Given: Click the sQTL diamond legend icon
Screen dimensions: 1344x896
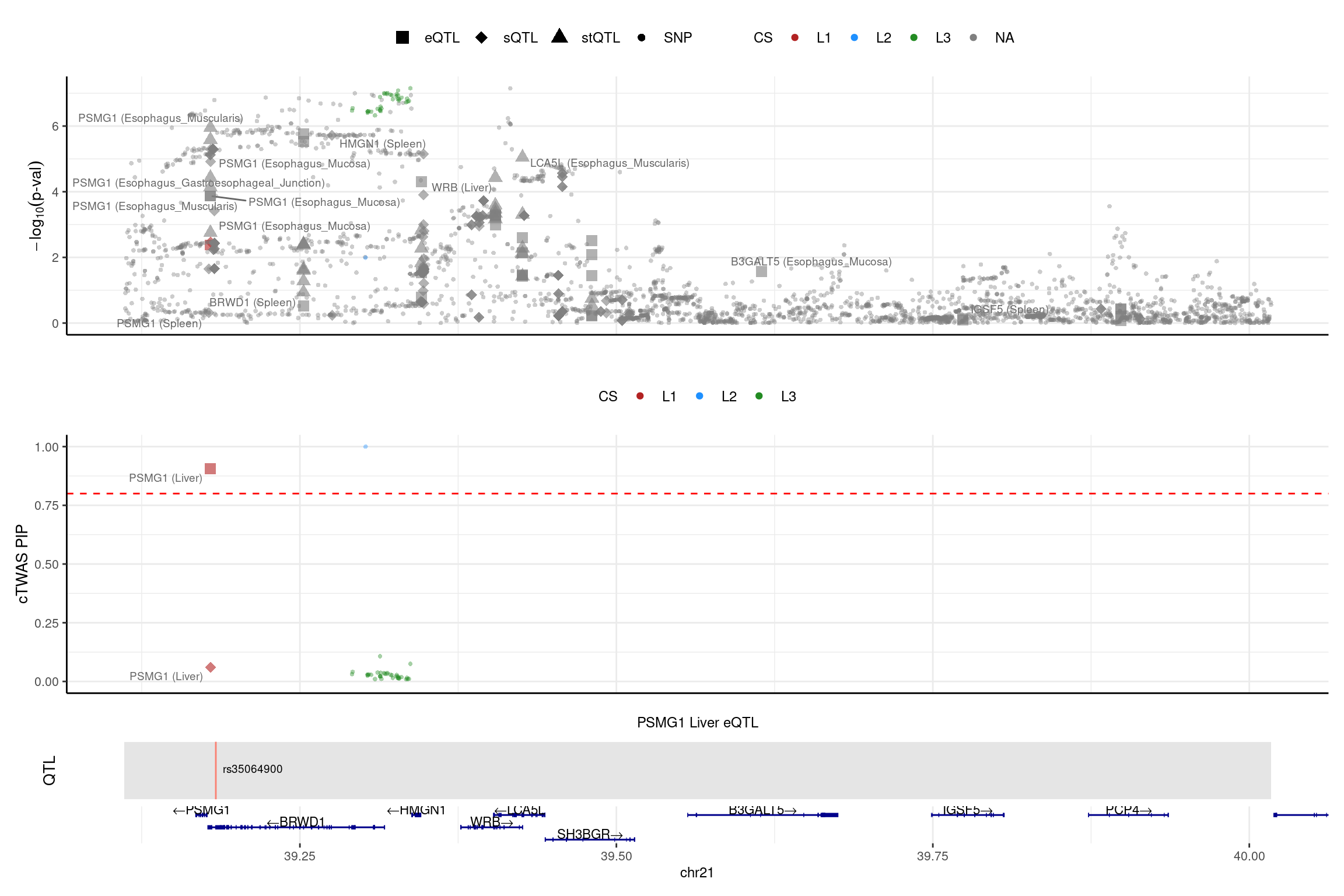Looking at the screenshot, I should pos(481,37).
